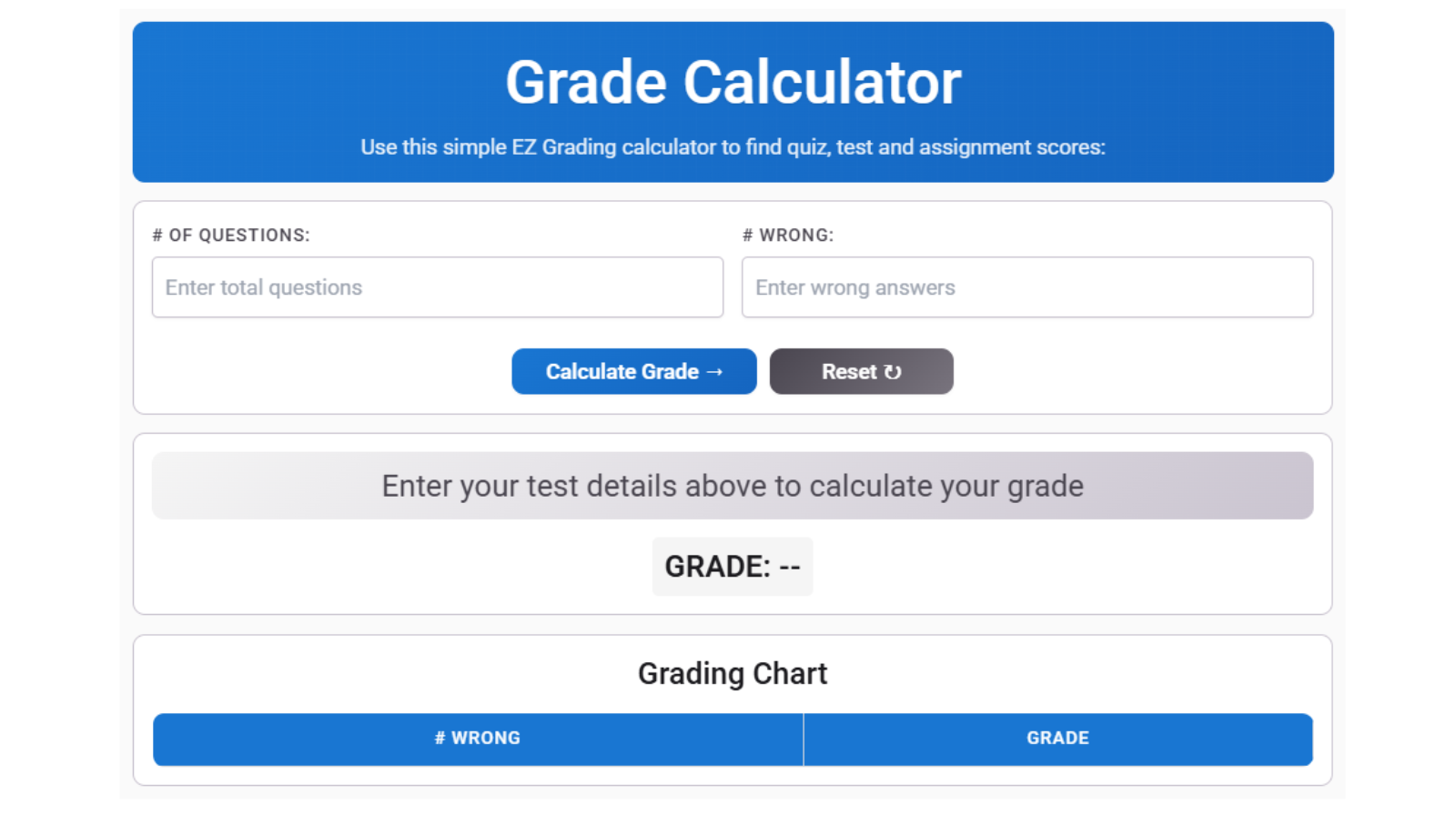The image size is (1456, 815).
Task: Click the '# WRONG:' label above the input
Action: [788, 236]
